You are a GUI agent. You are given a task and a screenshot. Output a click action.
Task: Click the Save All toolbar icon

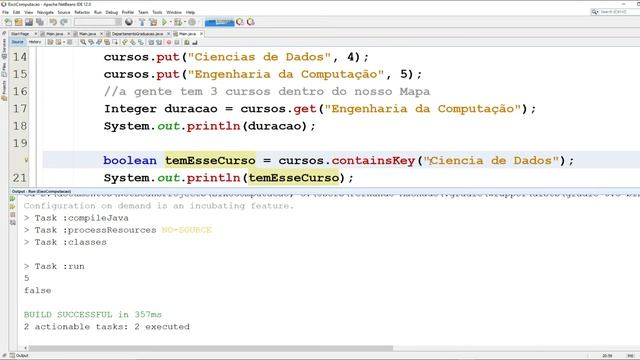click(x=40, y=22)
